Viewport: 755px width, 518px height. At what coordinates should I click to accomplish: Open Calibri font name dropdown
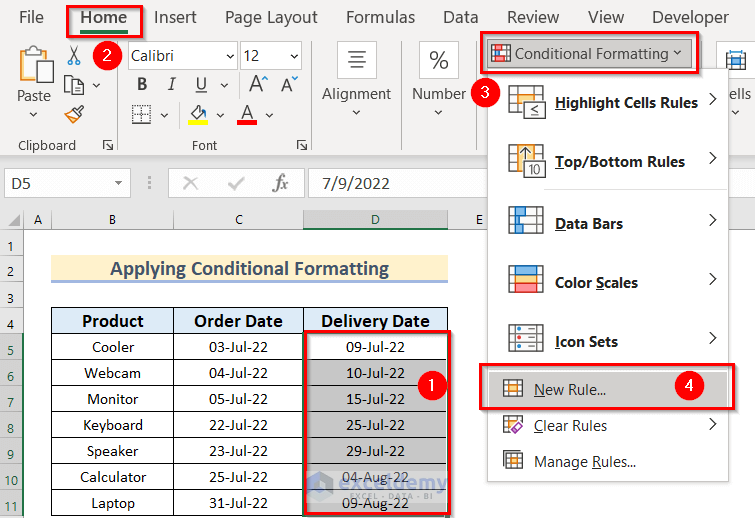230,56
